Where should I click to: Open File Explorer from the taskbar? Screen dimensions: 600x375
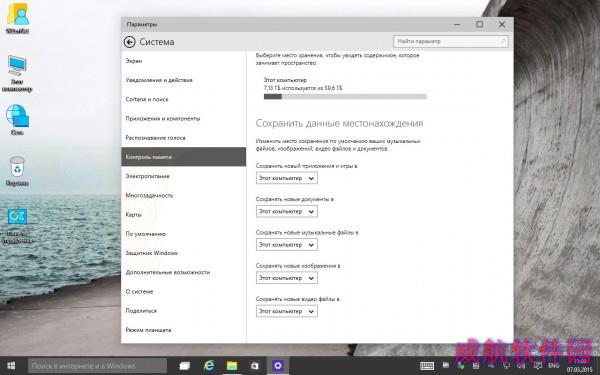[x=232, y=366]
